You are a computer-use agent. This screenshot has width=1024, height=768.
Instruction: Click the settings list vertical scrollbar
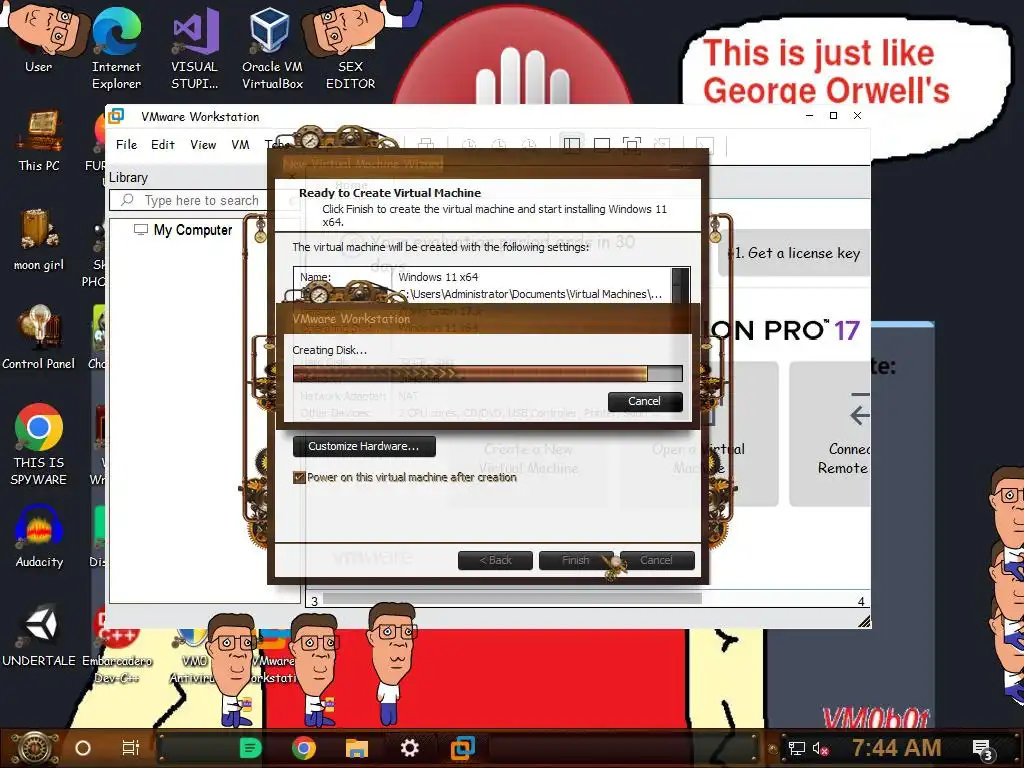tap(680, 285)
